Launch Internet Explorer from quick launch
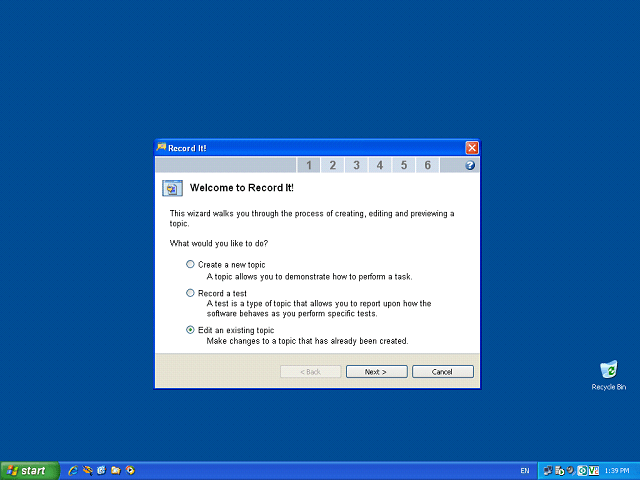640x480 pixels. click(73, 471)
